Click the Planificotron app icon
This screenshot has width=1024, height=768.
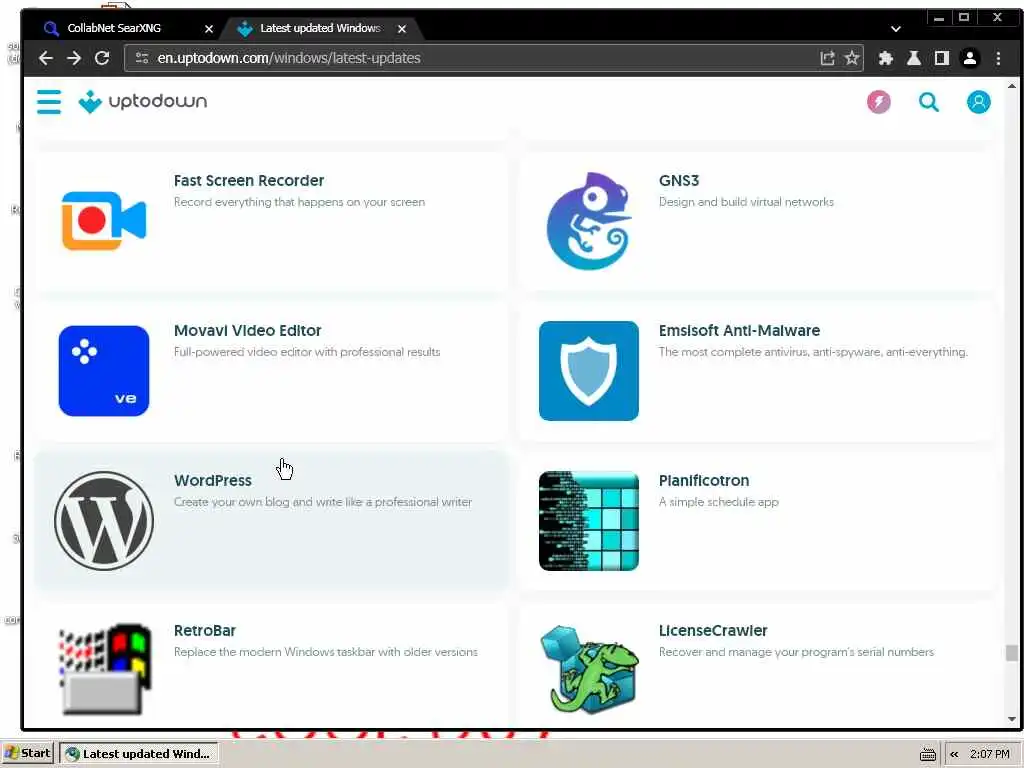589,521
